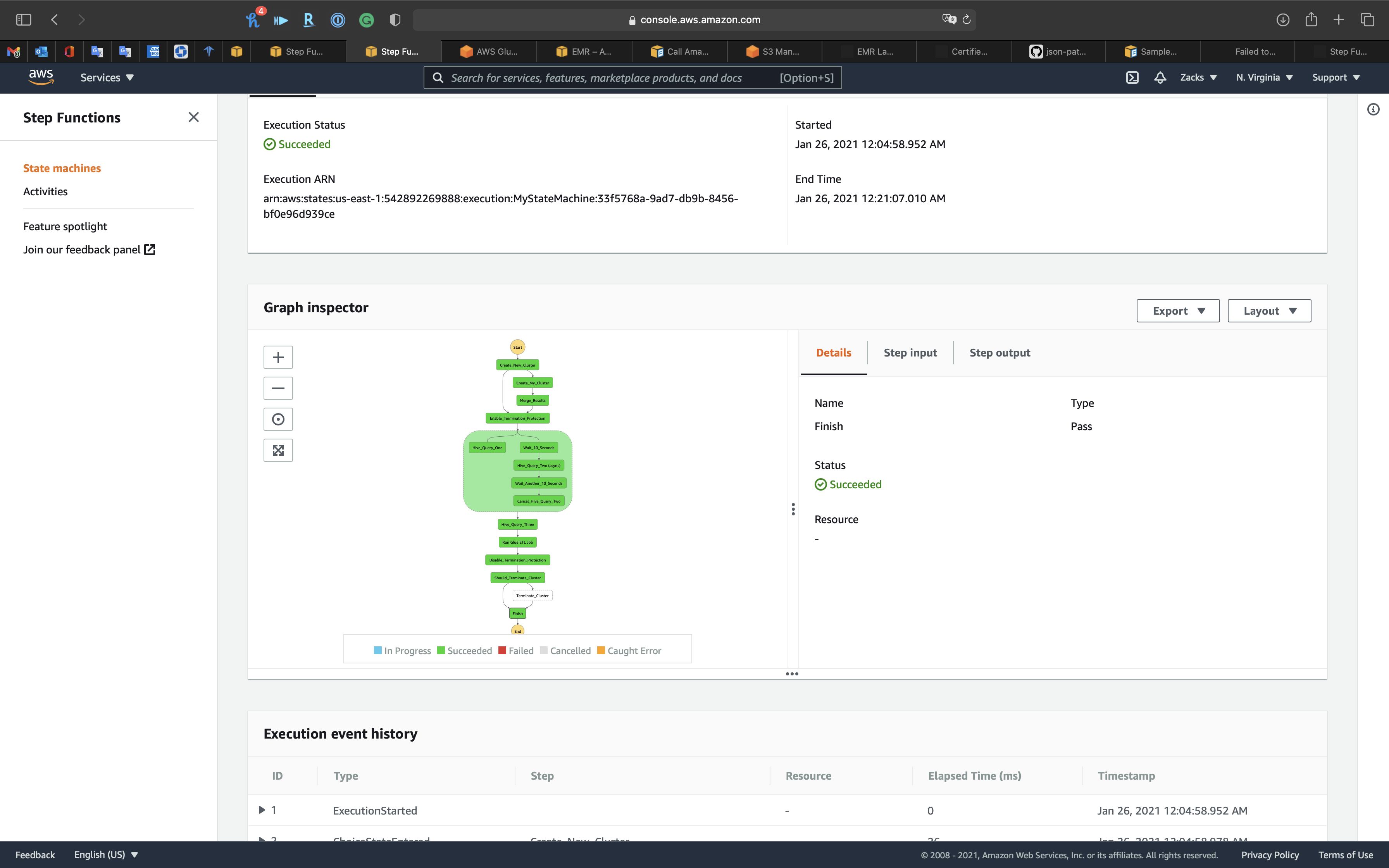This screenshot has width=1389, height=868.
Task: Switch to the Step output tab
Action: tap(999, 353)
